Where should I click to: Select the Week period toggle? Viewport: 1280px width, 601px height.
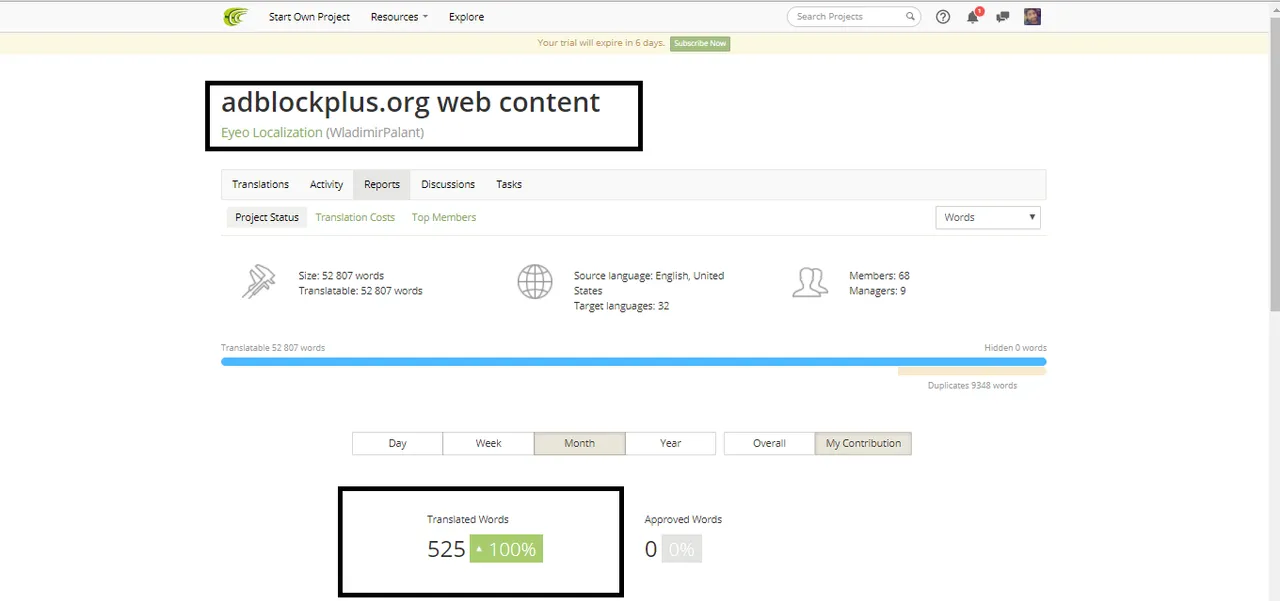489,443
